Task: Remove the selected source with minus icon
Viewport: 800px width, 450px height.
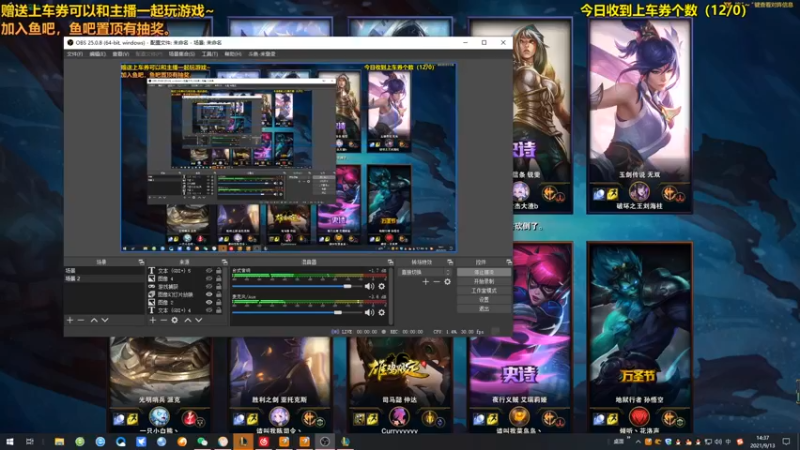Action: 163,320
